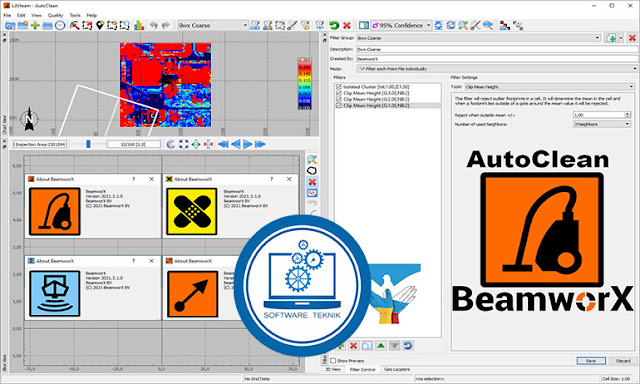
Task: Delete filter group with red X icon
Action: tap(632, 38)
